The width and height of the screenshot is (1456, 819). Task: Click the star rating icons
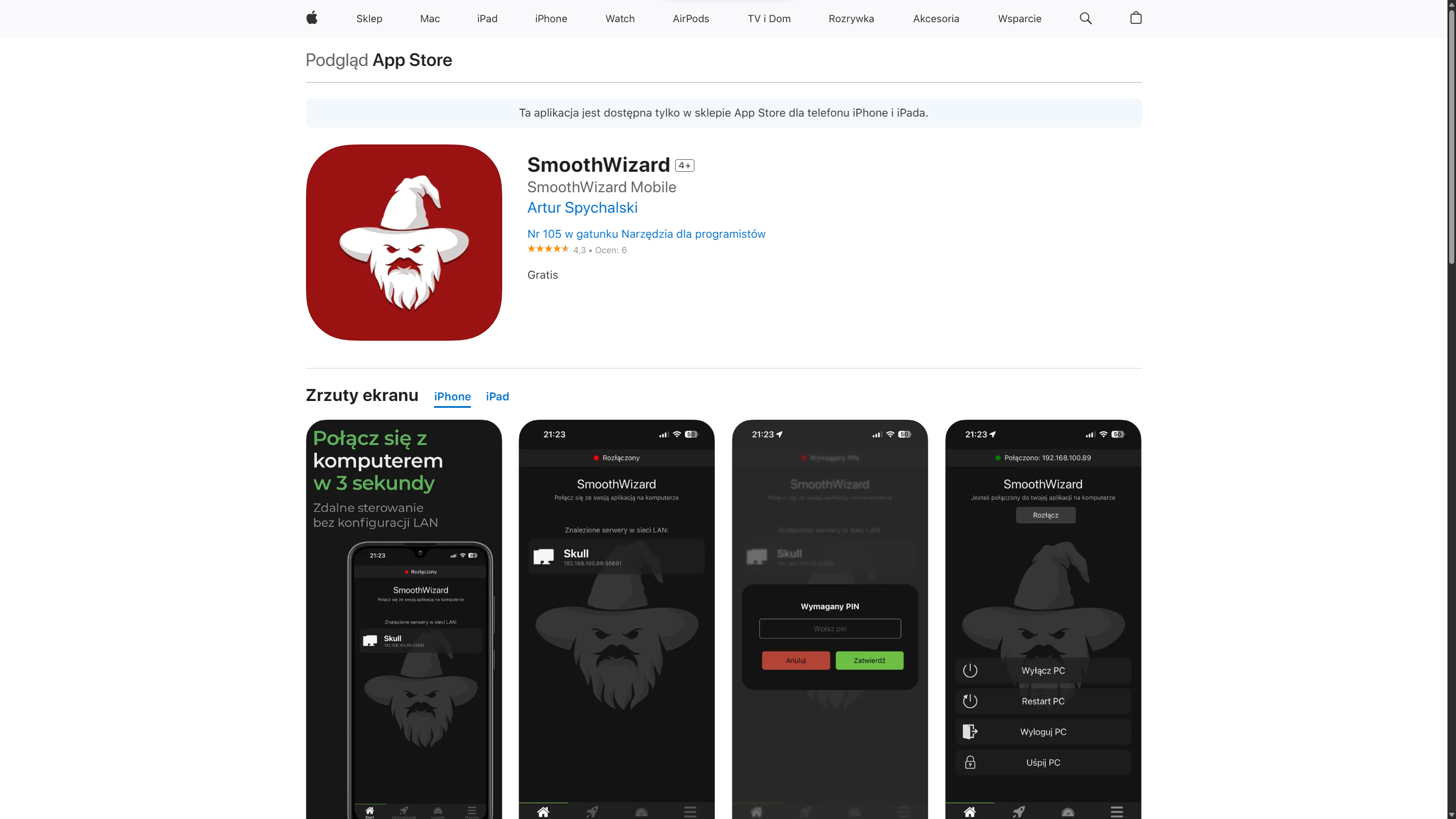(548, 249)
